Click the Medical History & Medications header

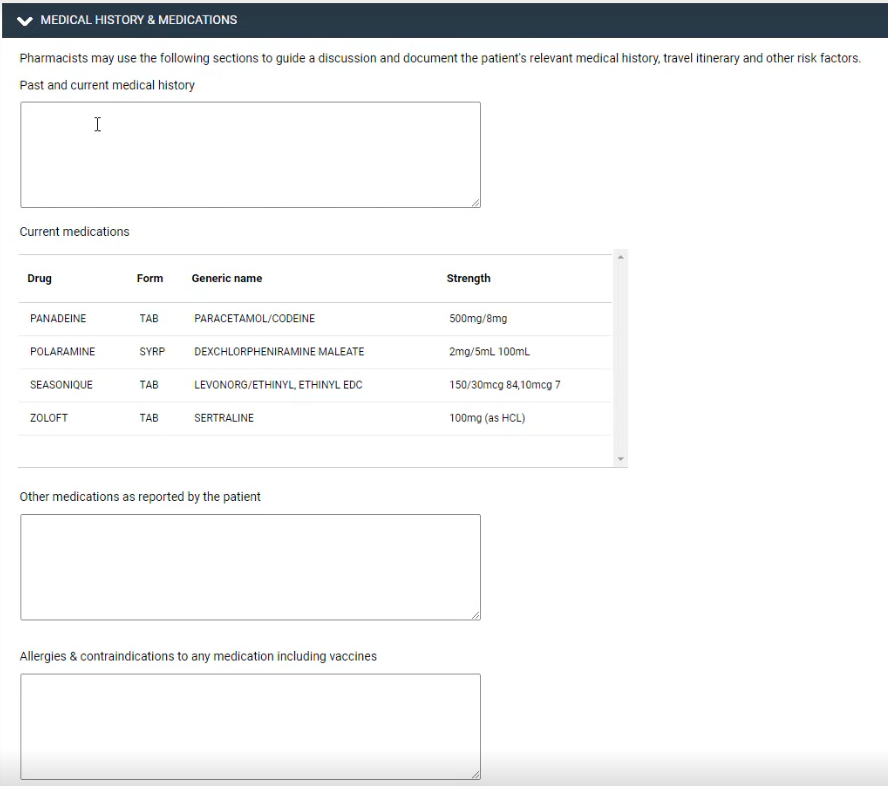tap(445, 20)
